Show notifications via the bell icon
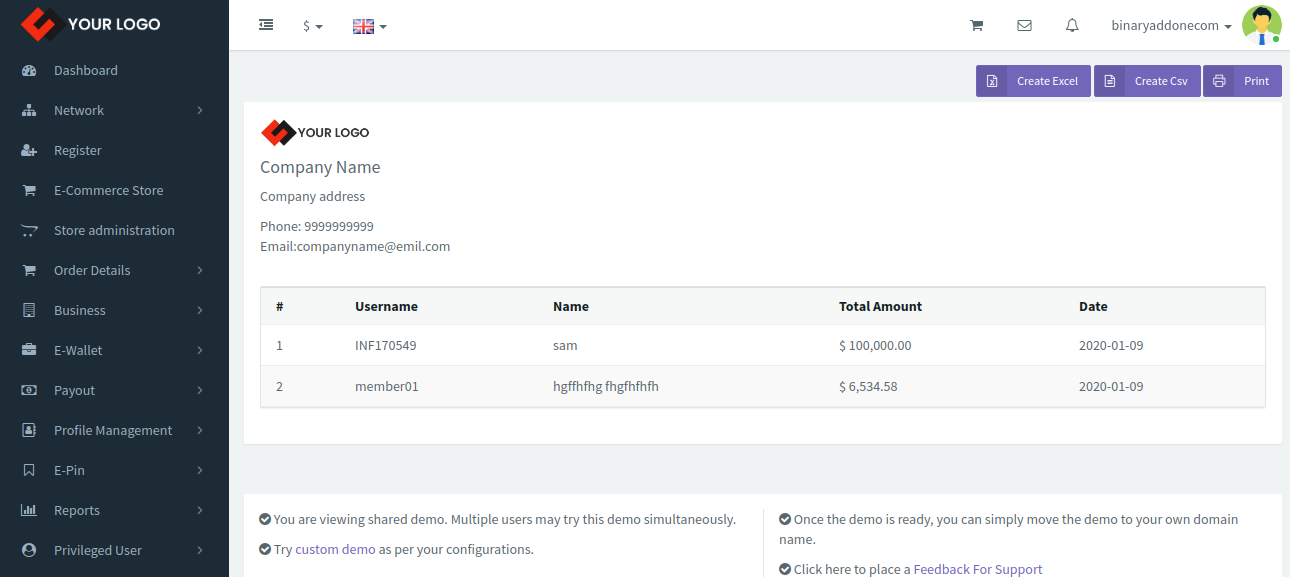The image size is (1290, 577). [1072, 26]
